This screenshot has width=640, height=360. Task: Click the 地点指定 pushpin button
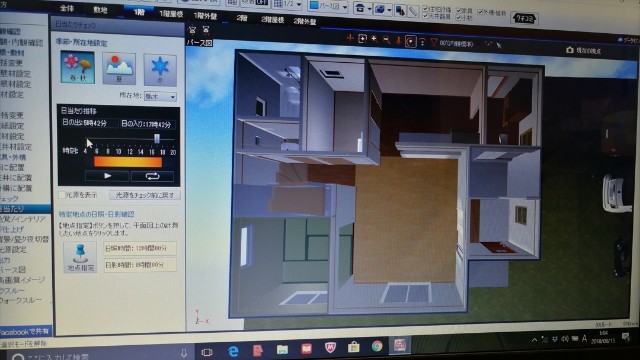pyautogui.click(x=80, y=257)
